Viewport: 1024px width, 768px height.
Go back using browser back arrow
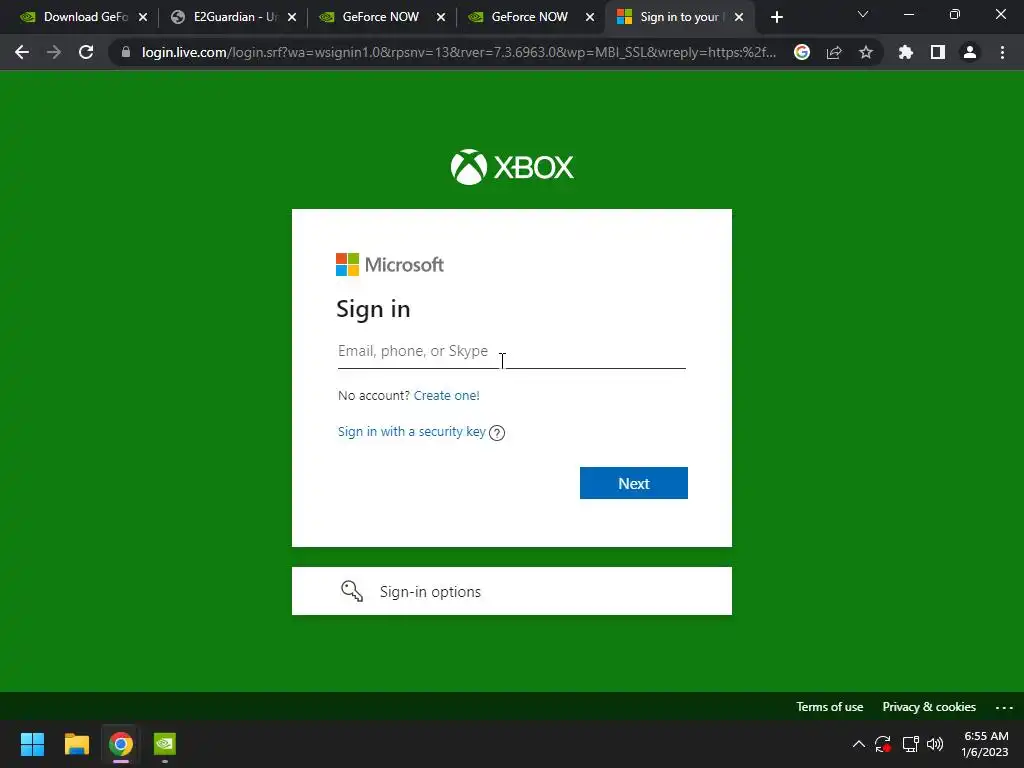point(22,52)
